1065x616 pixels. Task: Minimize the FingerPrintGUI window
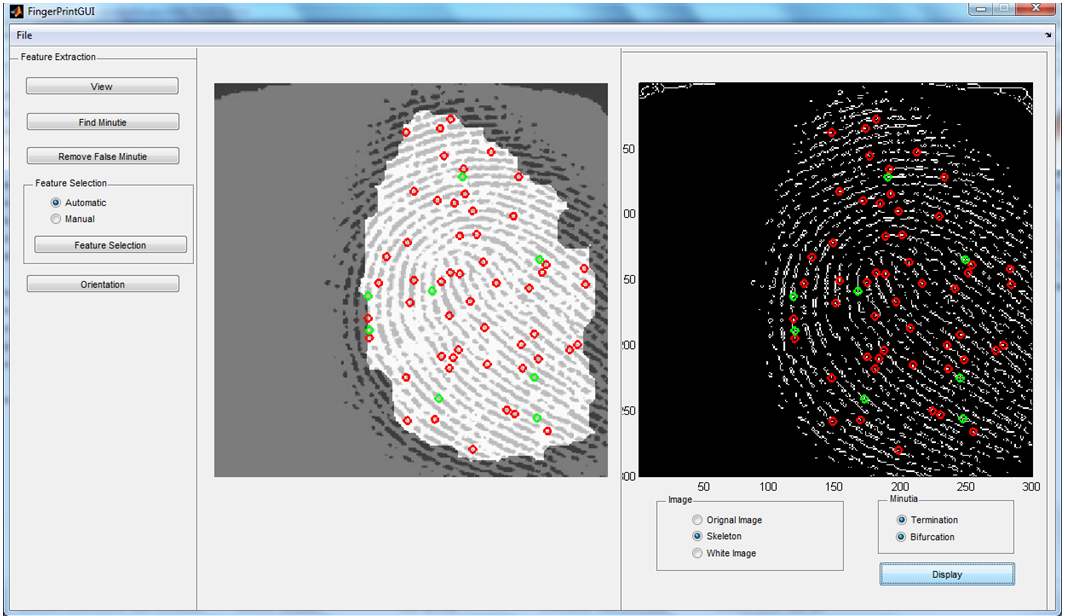[980, 8]
